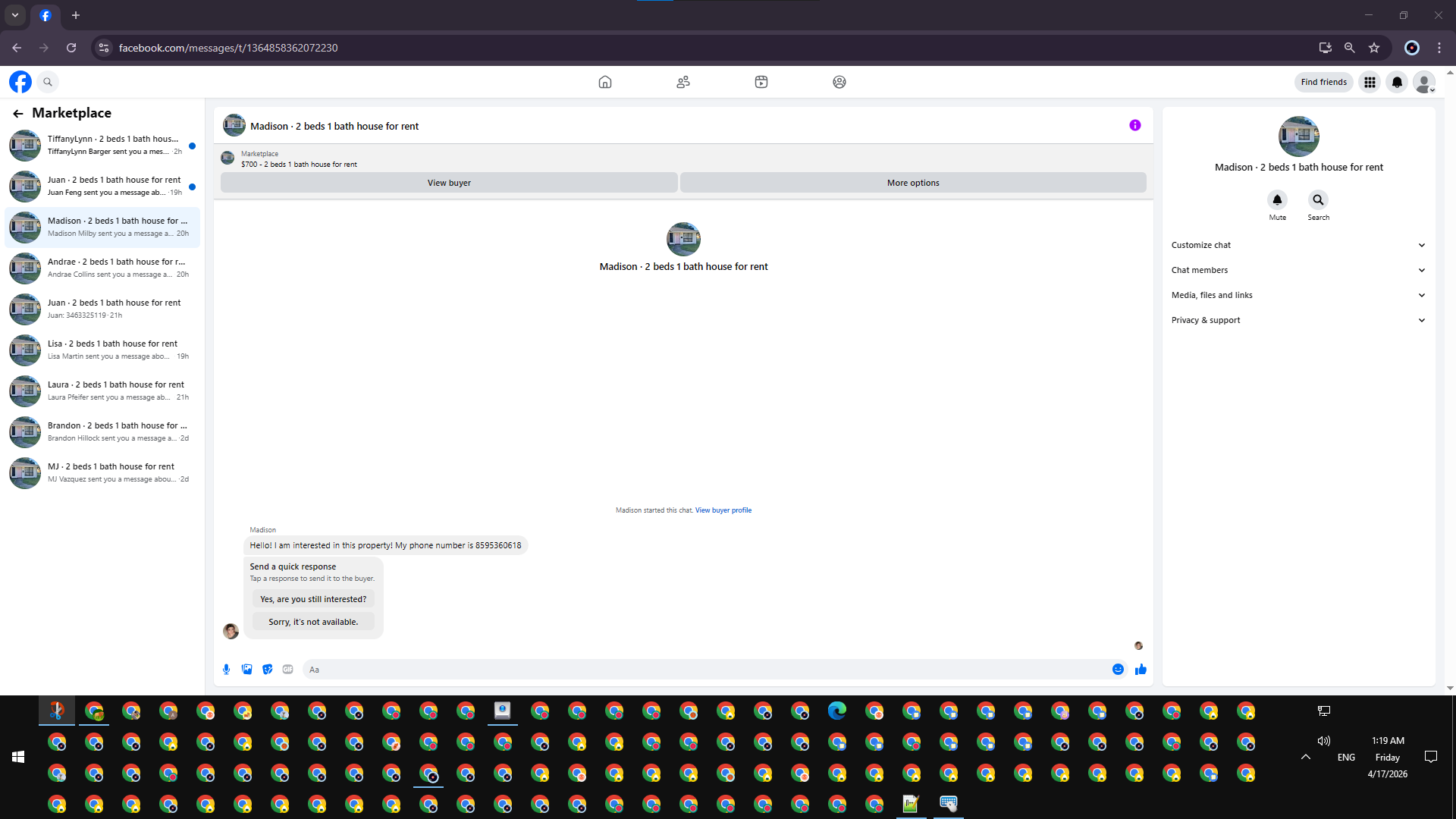
Task: Open conversation information purple icon
Action: point(1135,126)
